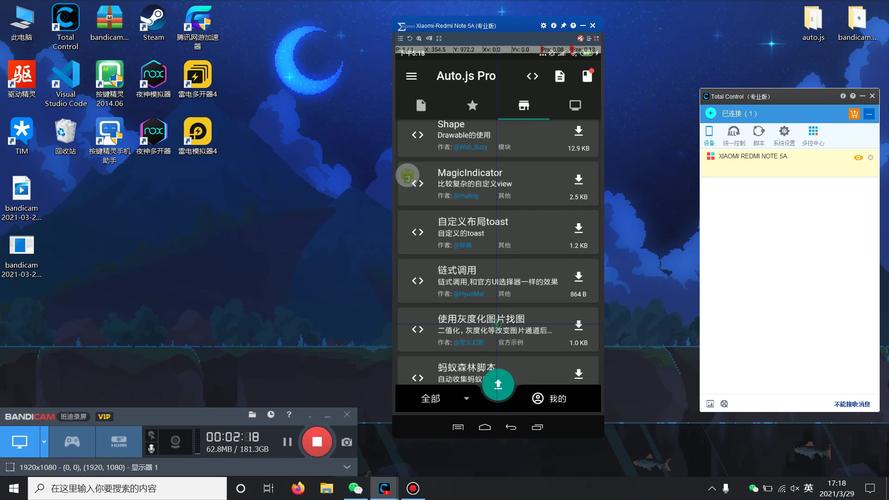Download the 蚂蚁森林脚本 script
889x500 pixels.
click(x=578, y=374)
